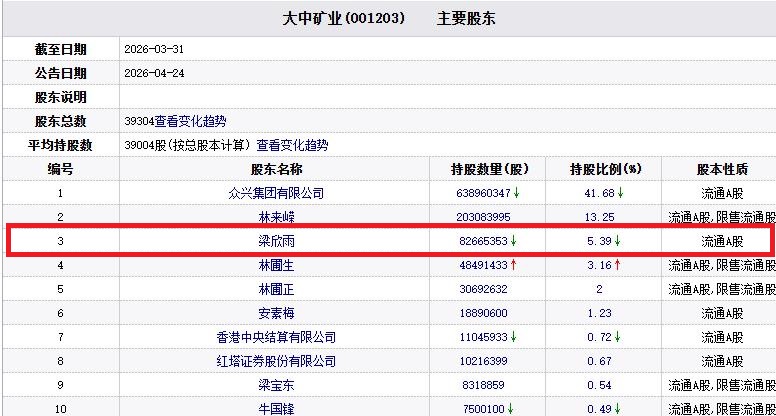Image resolution: width=776 pixels, height=416 pixels.
Task: Select percentage 13.25 in row 2
Action: tap(599, 217)
